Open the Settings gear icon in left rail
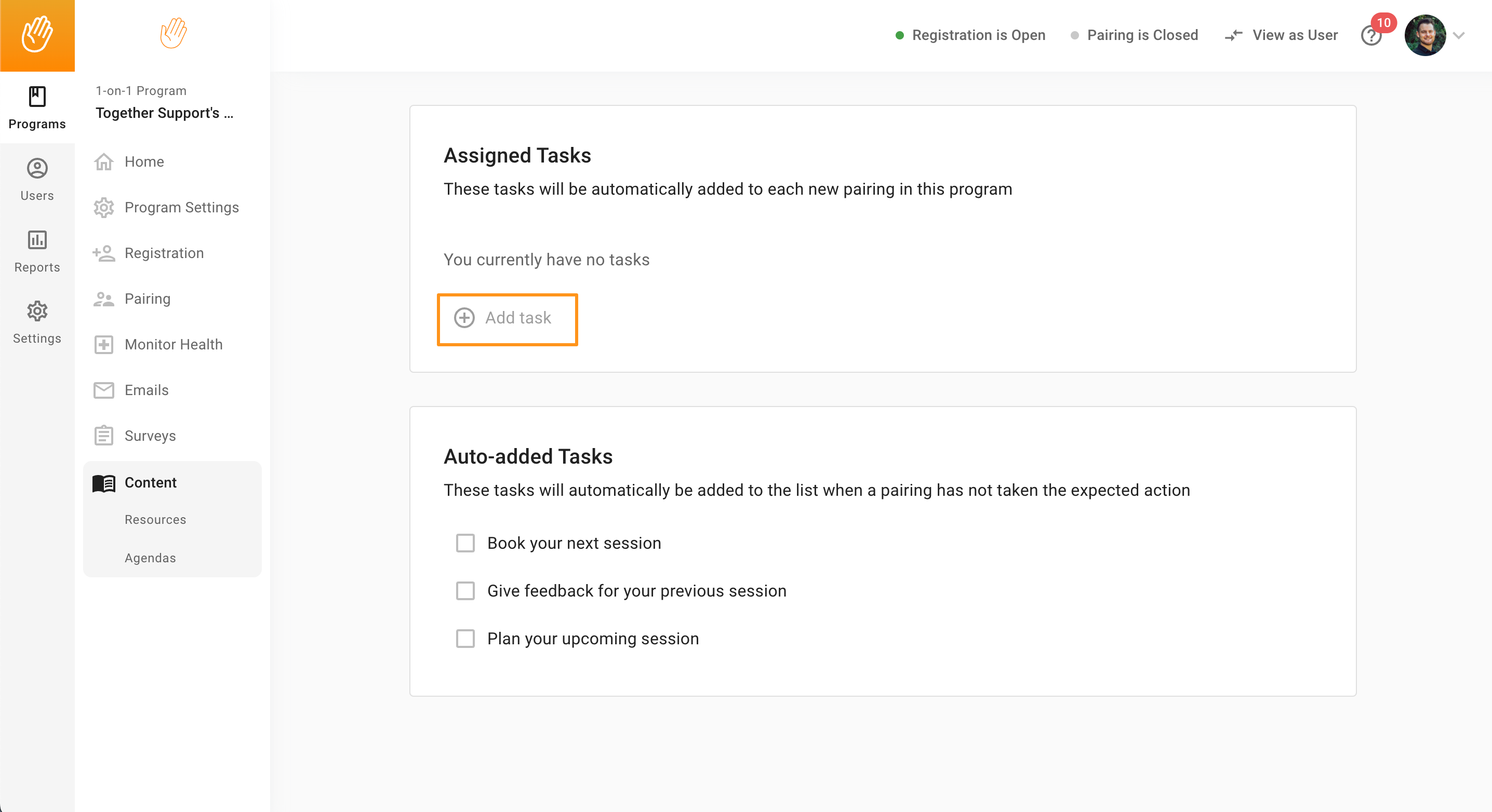Screen dimensions: 1492x812 (x=37, y=312)
